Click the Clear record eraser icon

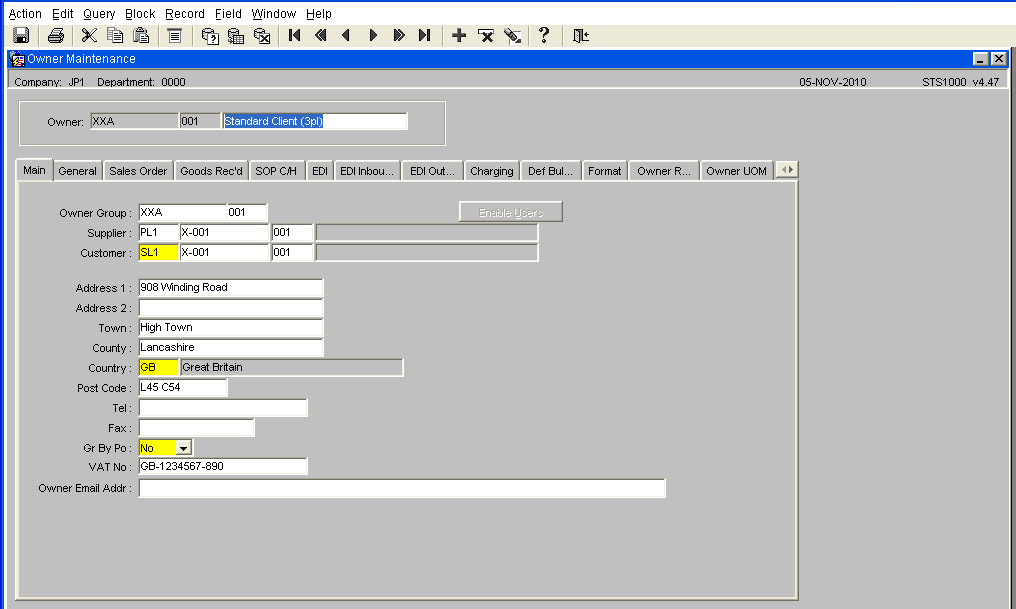tap(513, 36)
